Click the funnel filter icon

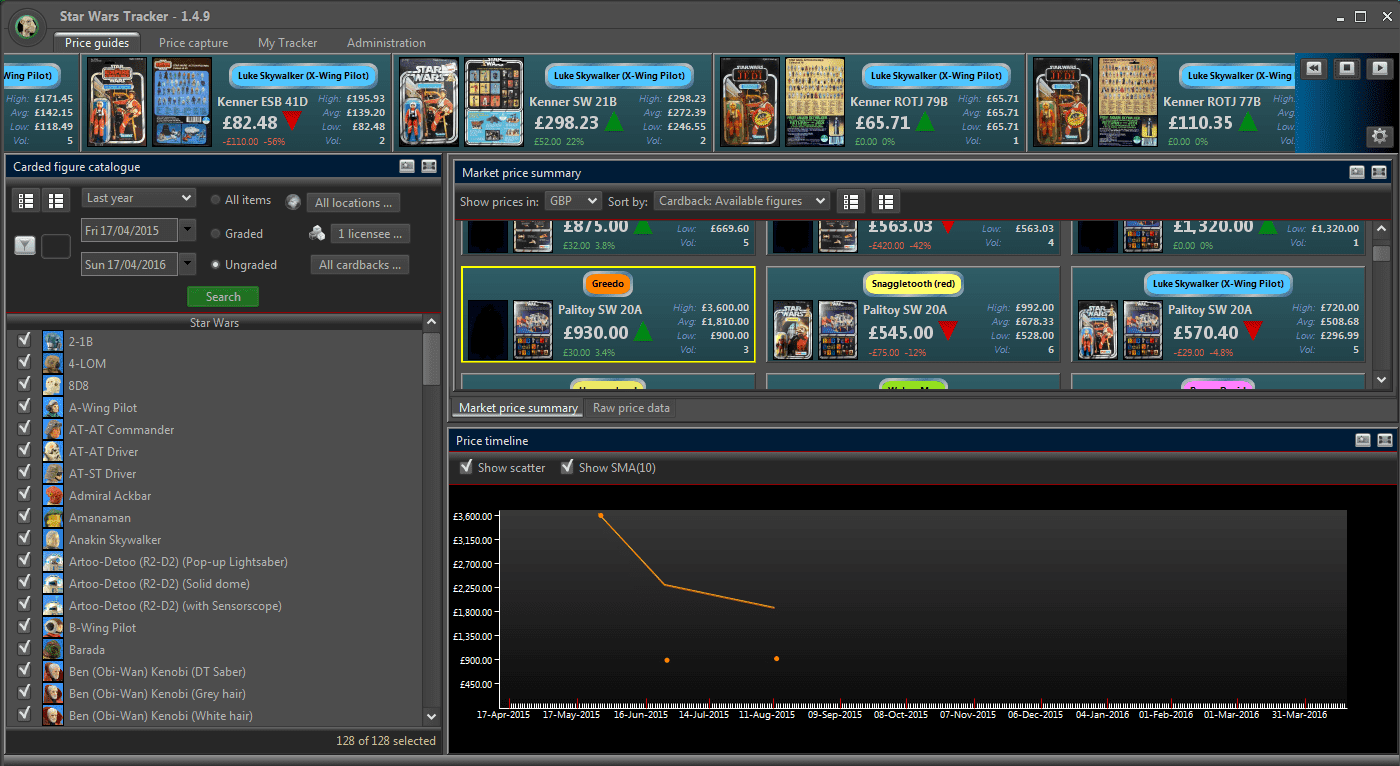[x=25, y=246]
